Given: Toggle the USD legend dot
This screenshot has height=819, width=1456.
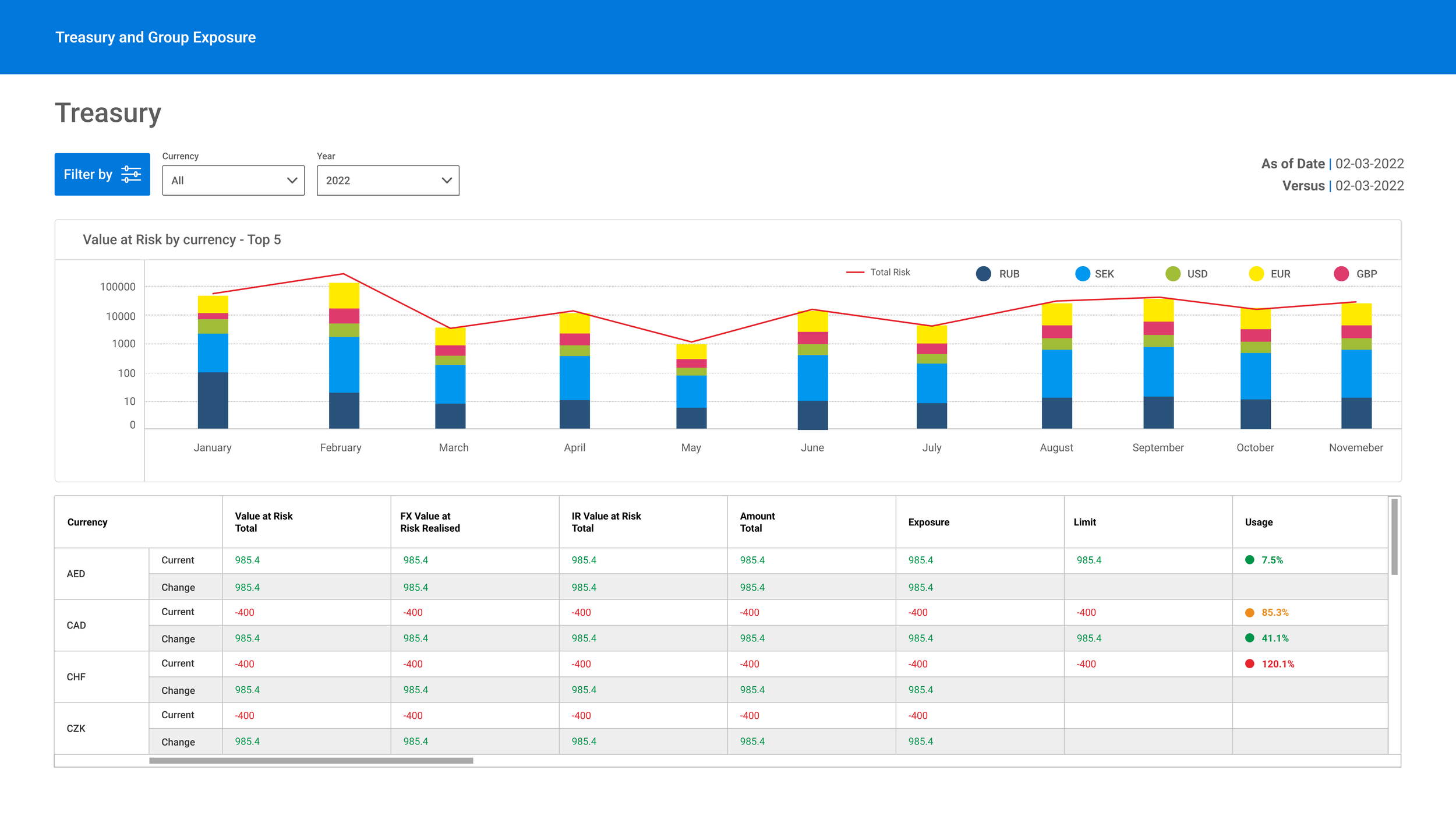Looking at the screenshot, I should (x=1172, y=274).
